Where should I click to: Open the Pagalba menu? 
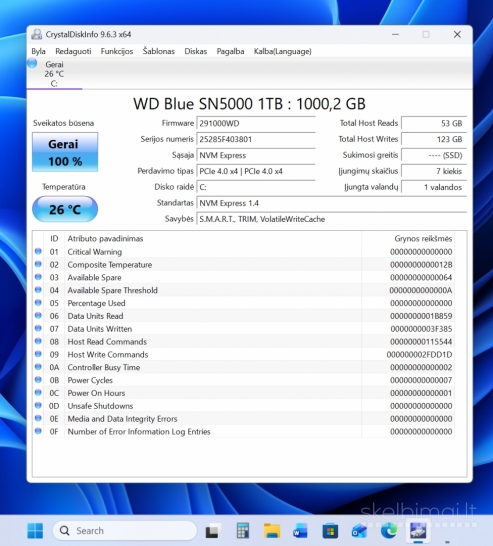click(x=230, y=51)
